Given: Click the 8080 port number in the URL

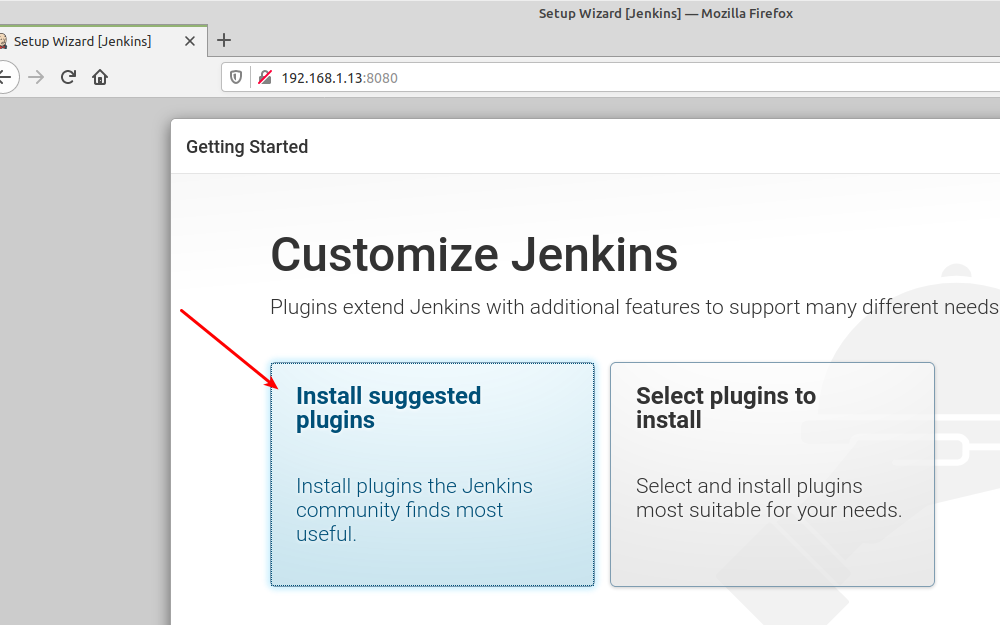Looking at the screenshot, I should click(x=382, y=78).
